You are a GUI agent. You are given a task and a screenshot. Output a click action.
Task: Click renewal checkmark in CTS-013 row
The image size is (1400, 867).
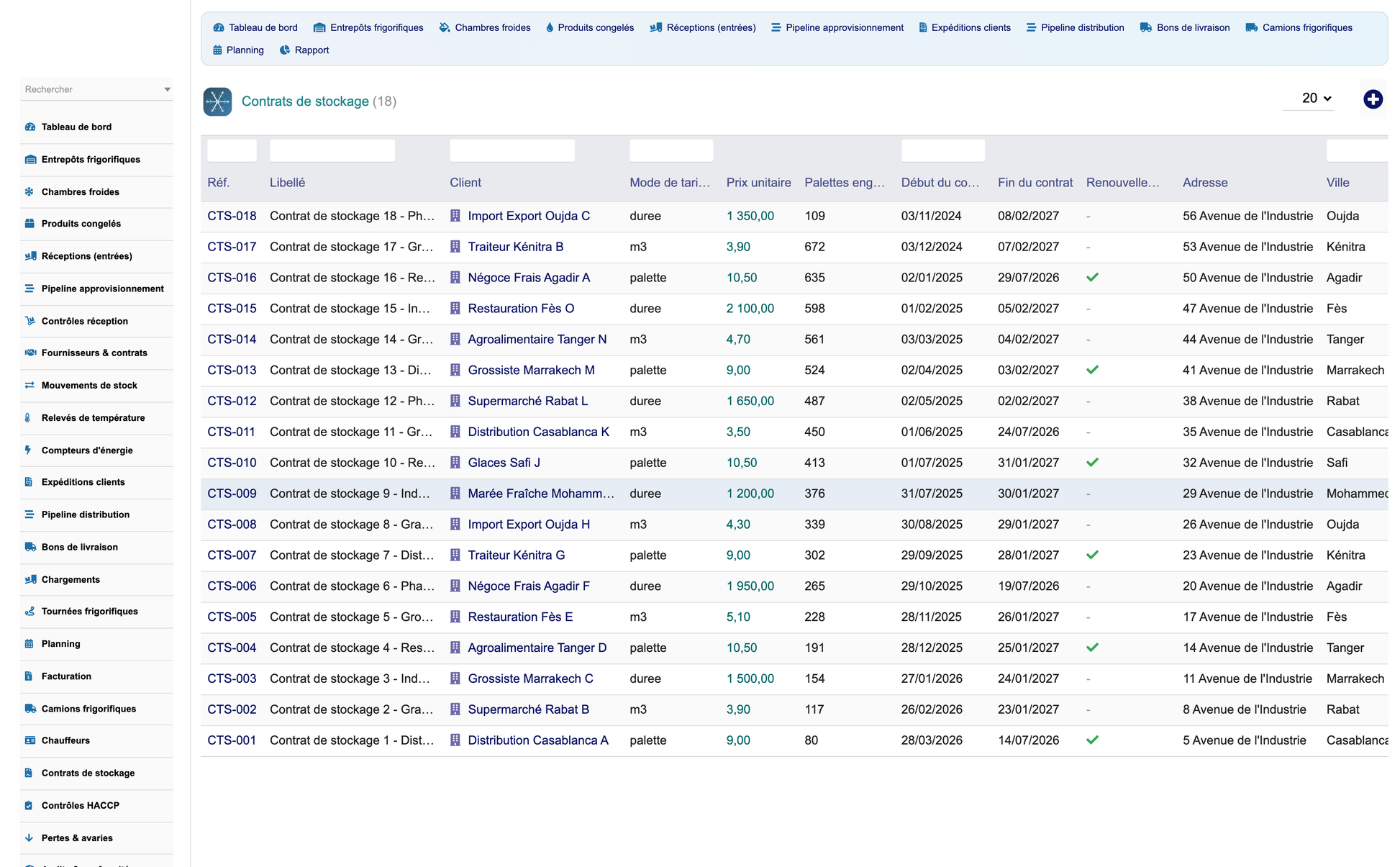tap(1092, 370)
